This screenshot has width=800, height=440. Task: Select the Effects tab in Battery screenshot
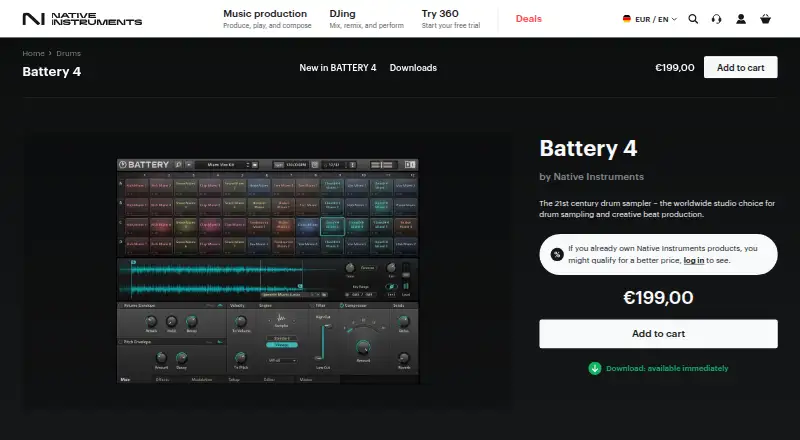[x=163, y=379]
